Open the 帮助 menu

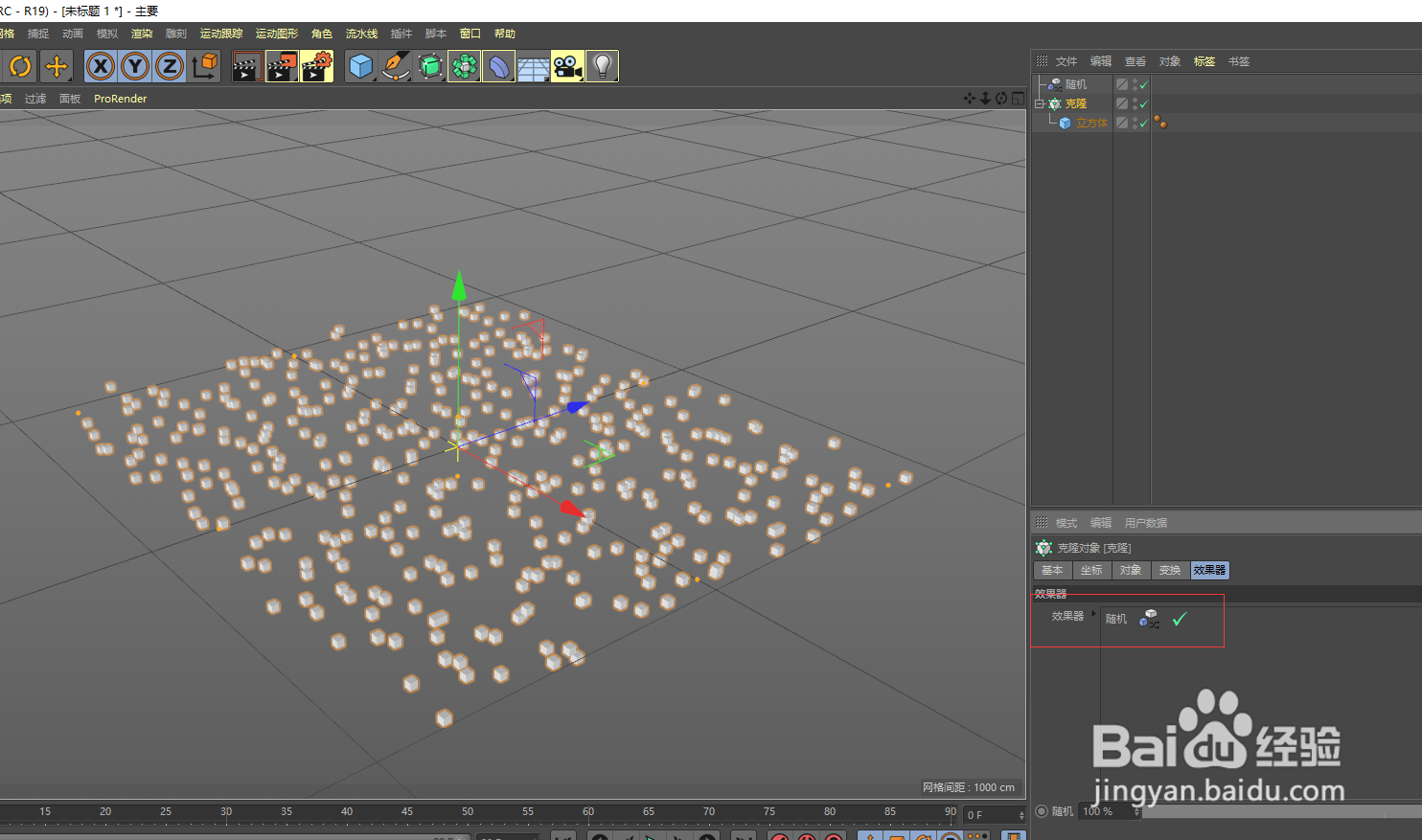505,34
